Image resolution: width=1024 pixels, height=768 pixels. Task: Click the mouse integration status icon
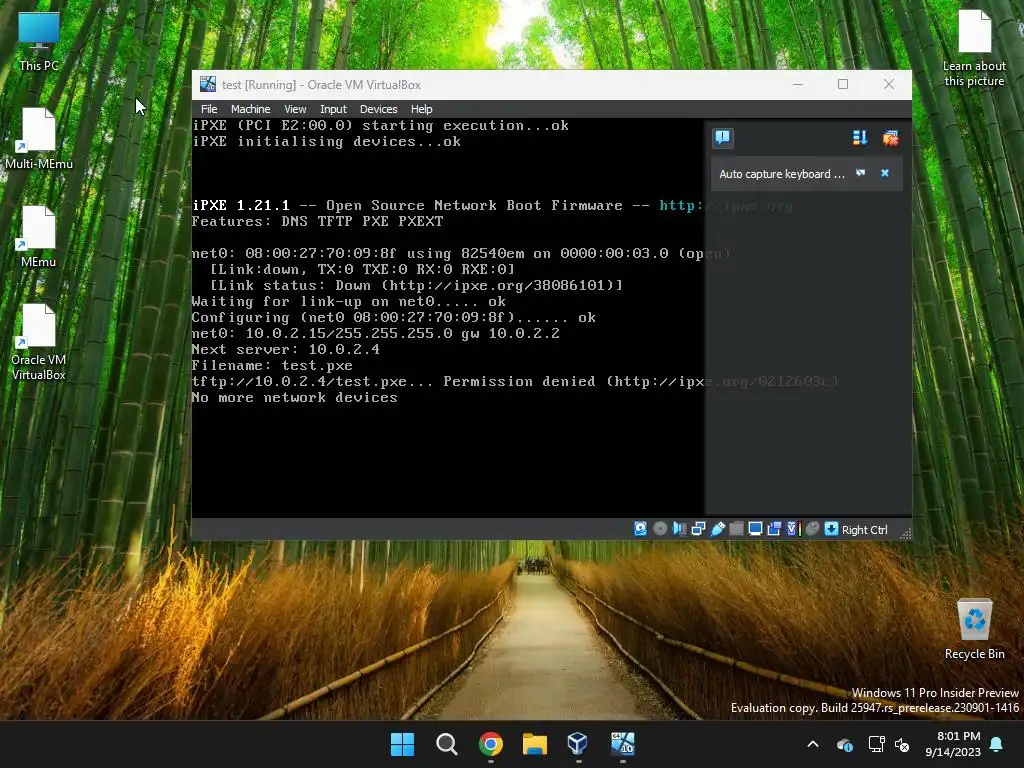click(x=812, y=529)
